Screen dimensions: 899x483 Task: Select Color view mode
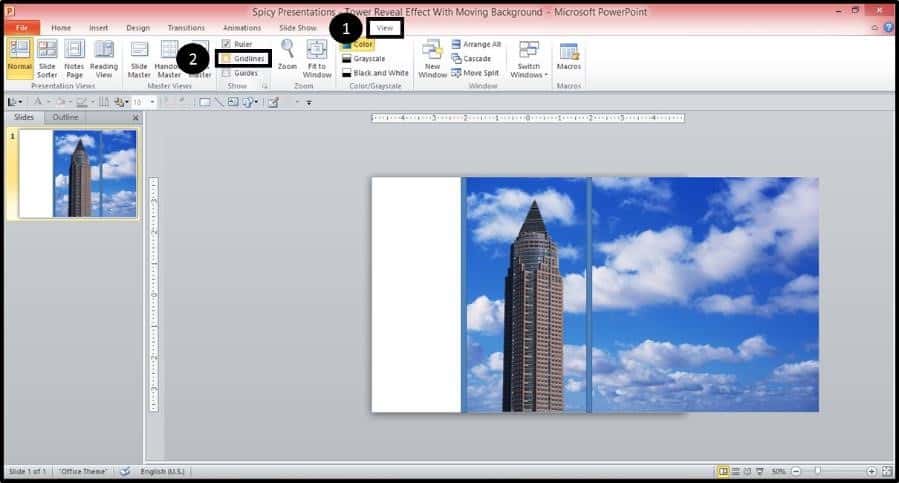(x=358, y=44)
